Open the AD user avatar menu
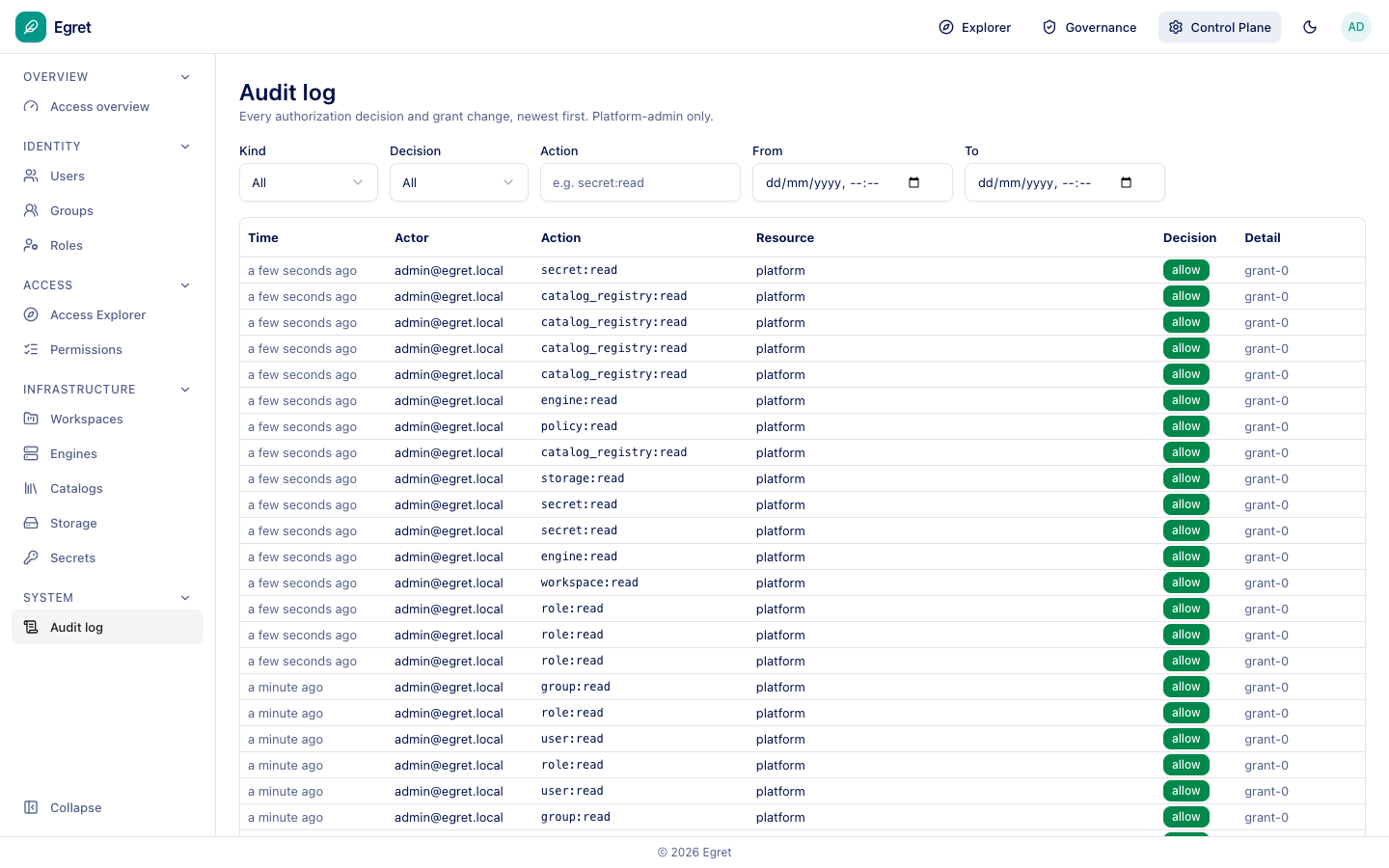The image size is (1389, 868). point(1356,27)
